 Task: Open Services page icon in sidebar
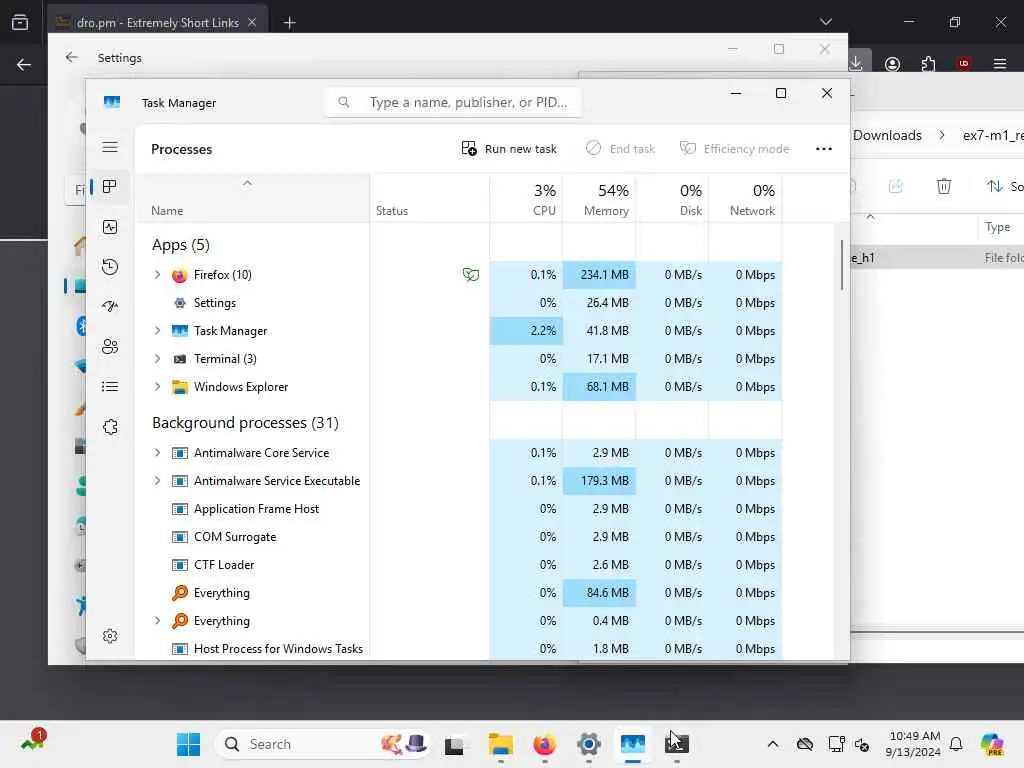(110, 426)
